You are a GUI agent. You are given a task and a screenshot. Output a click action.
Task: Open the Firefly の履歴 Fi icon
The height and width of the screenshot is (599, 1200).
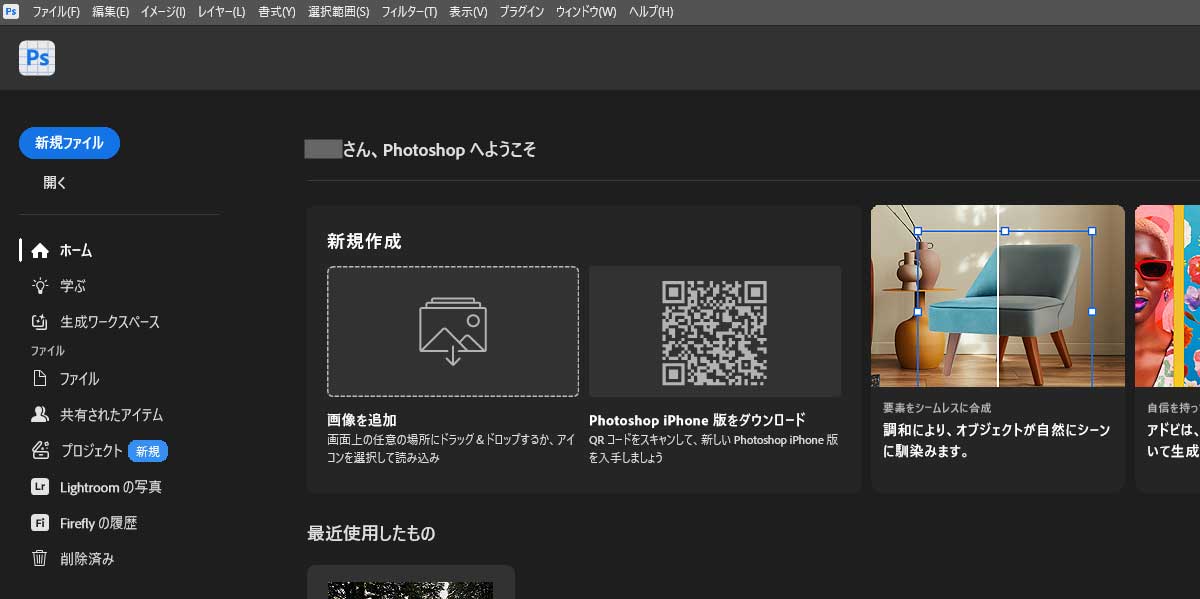pyautogui.click(x=40, y=523)
